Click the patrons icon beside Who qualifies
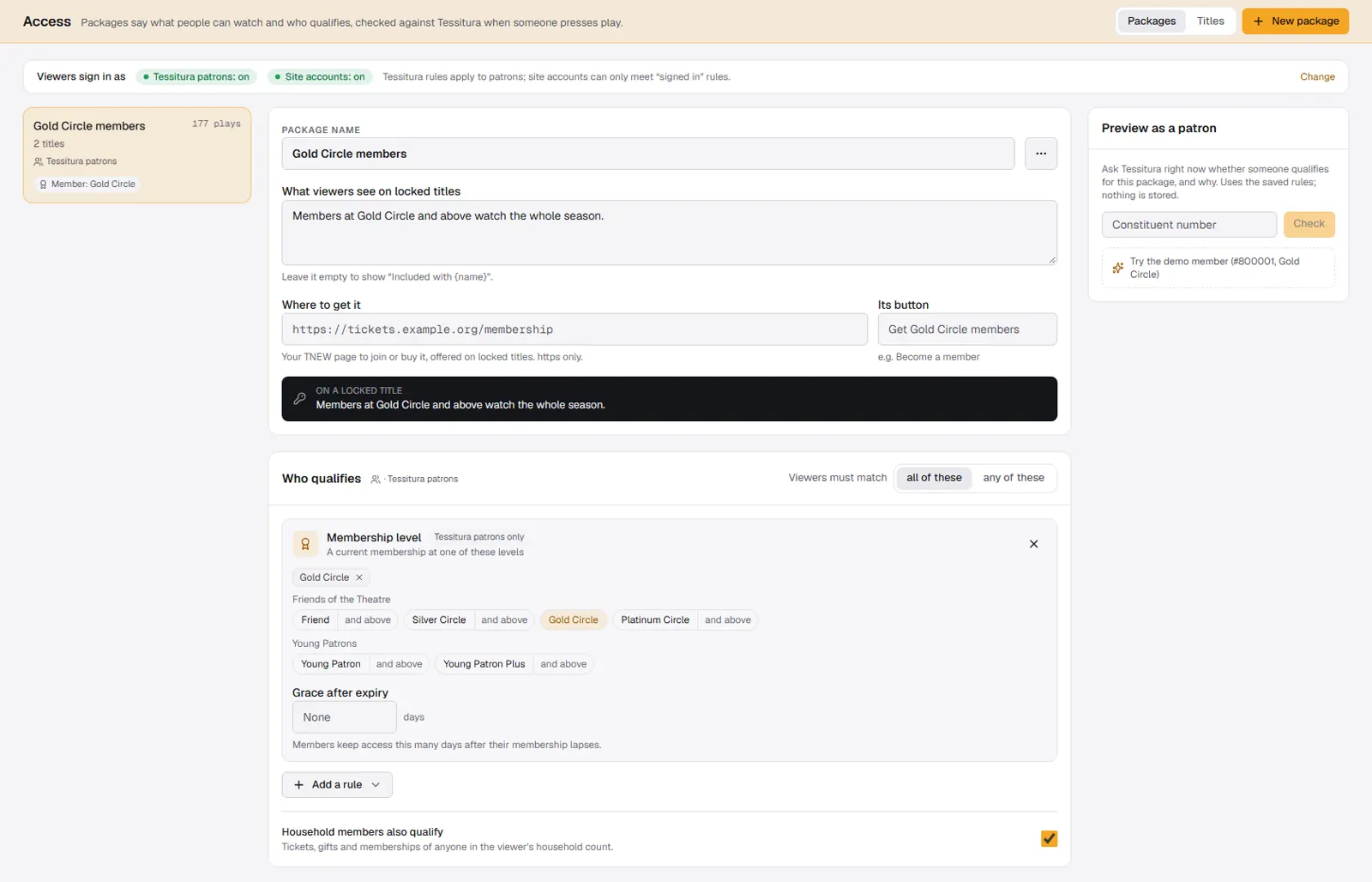 [x=375, y=480]
